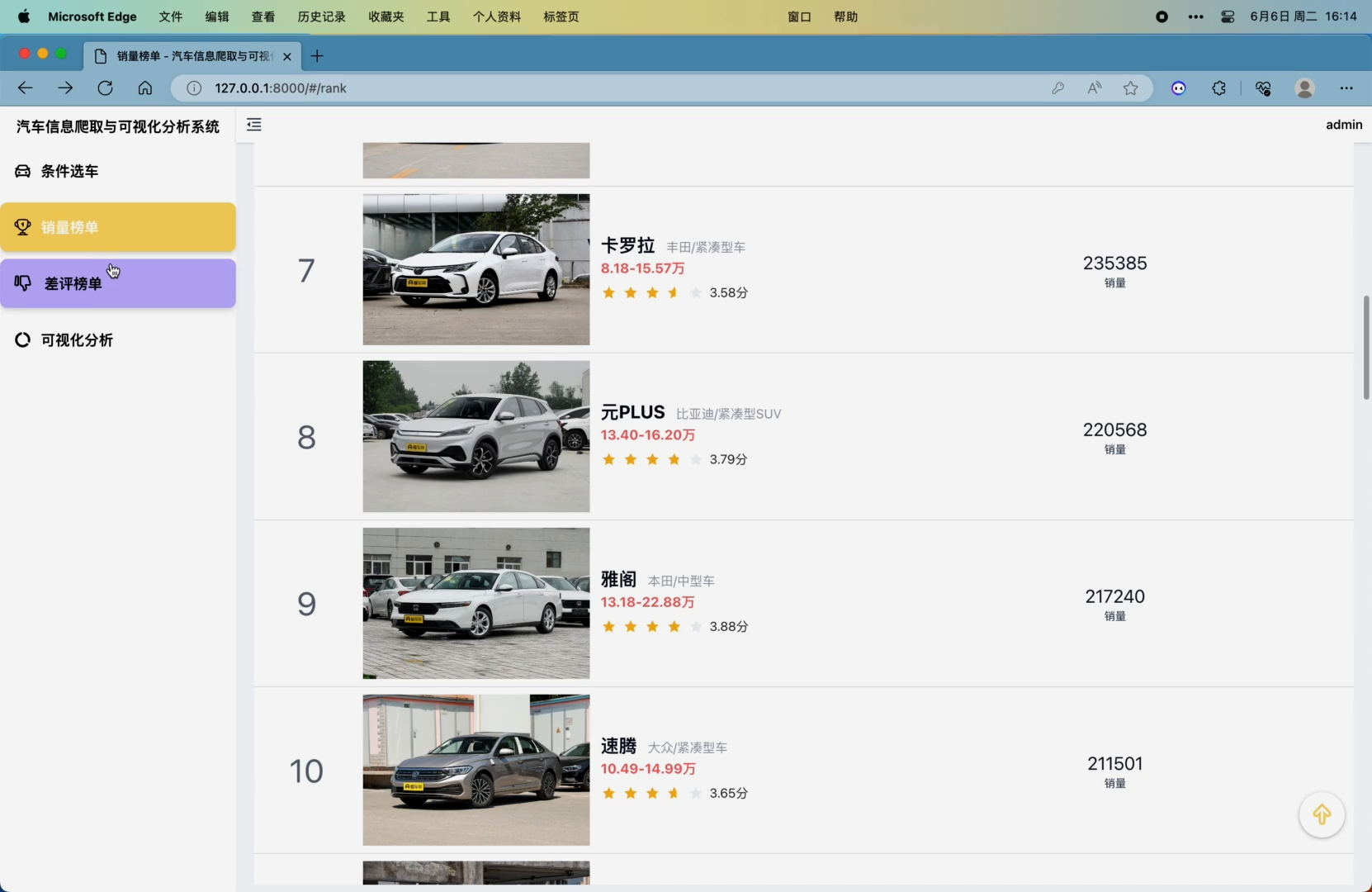The image size is (1372, 892).
Task: Open the 元PLUS car photo
Action: pyautogui.click(x=476, y=436)
